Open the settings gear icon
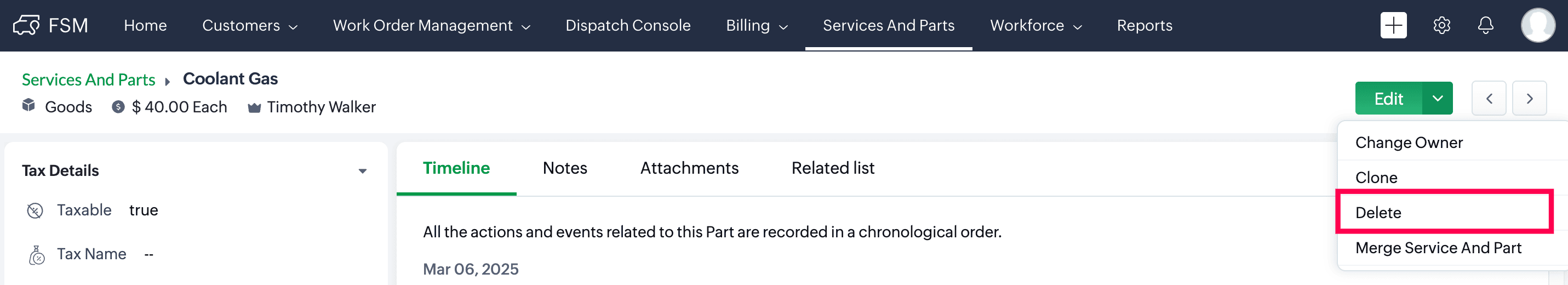 pos(1441,26)
